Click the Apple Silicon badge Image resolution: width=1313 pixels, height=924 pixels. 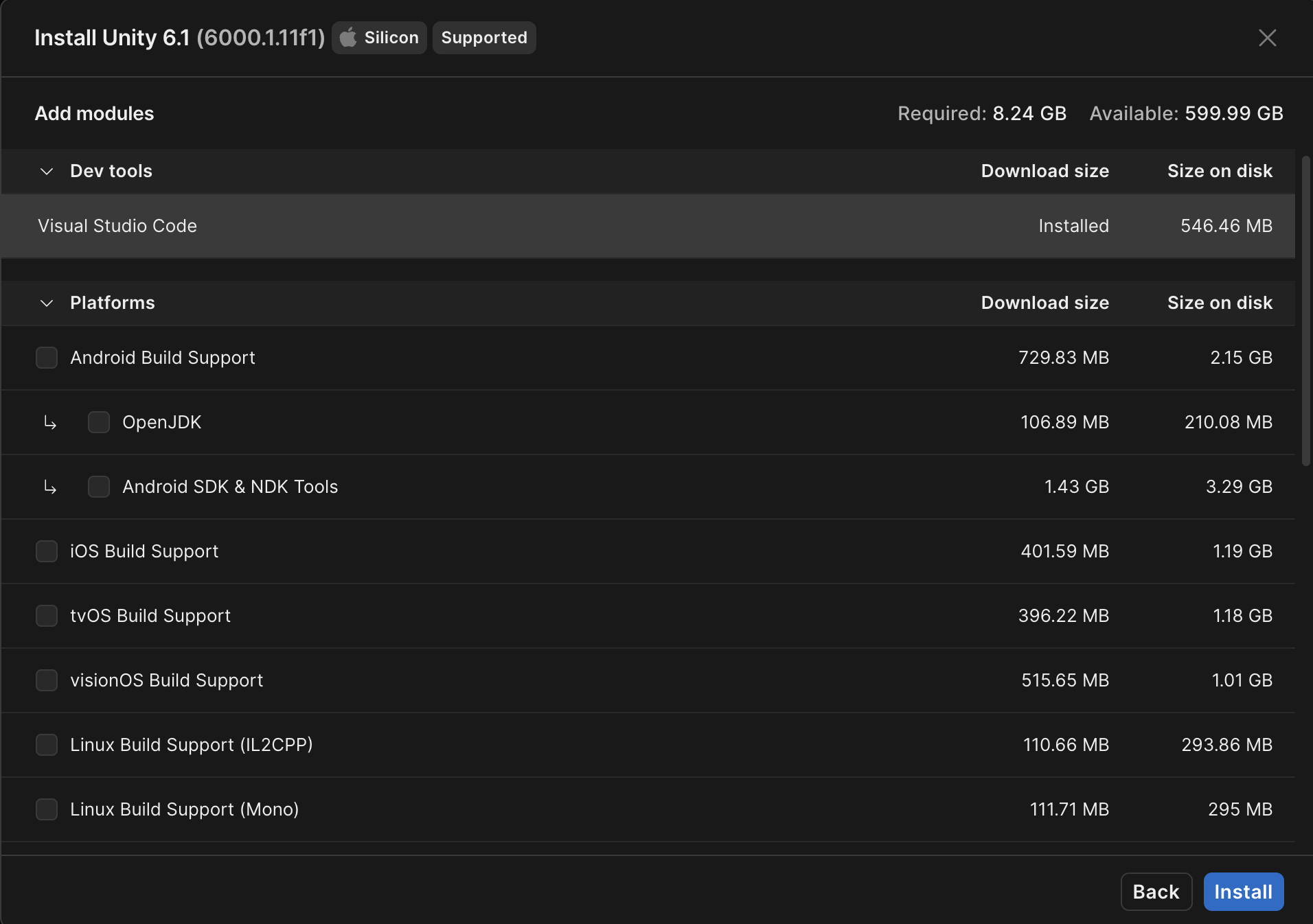pos(379,38)
